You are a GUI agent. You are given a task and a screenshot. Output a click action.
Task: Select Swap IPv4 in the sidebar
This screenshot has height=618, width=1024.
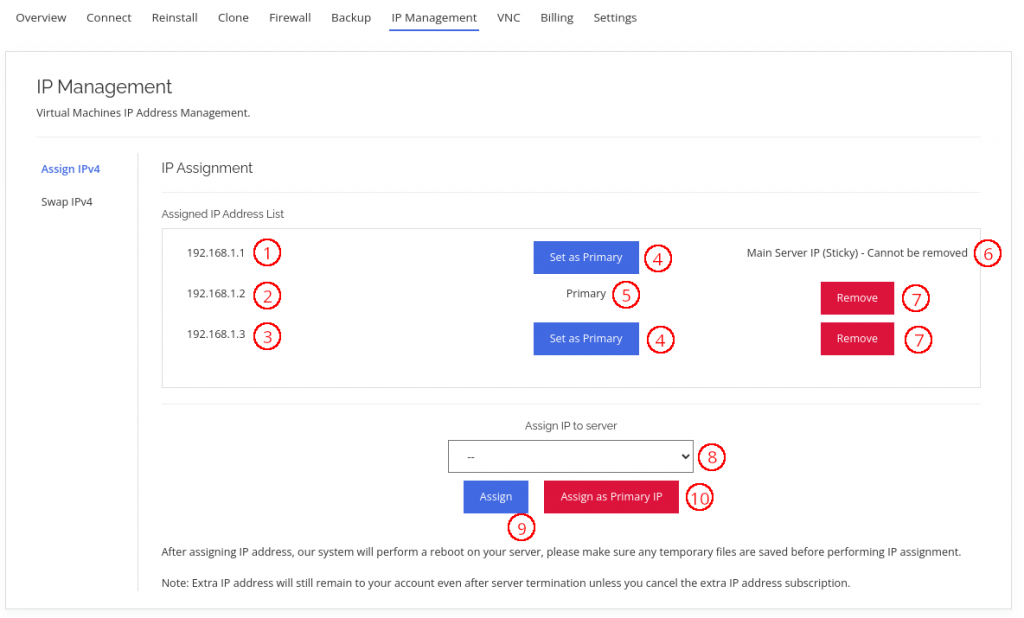(x=66, y=201)
